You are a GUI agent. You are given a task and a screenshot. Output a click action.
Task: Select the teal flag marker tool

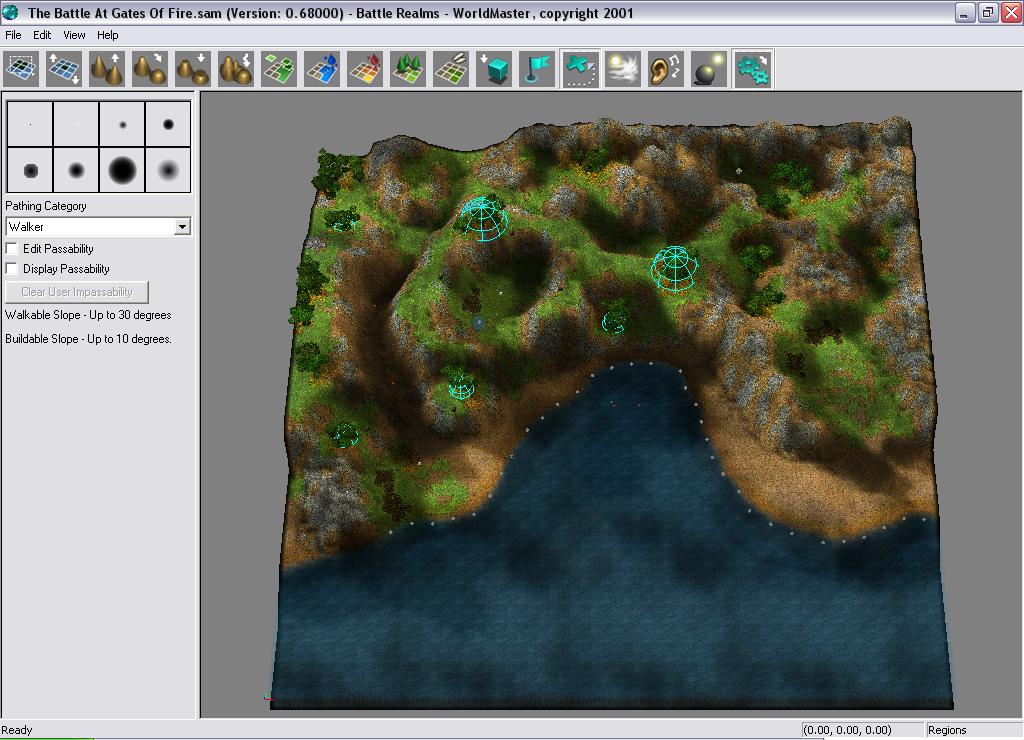(x=537, y=69)
